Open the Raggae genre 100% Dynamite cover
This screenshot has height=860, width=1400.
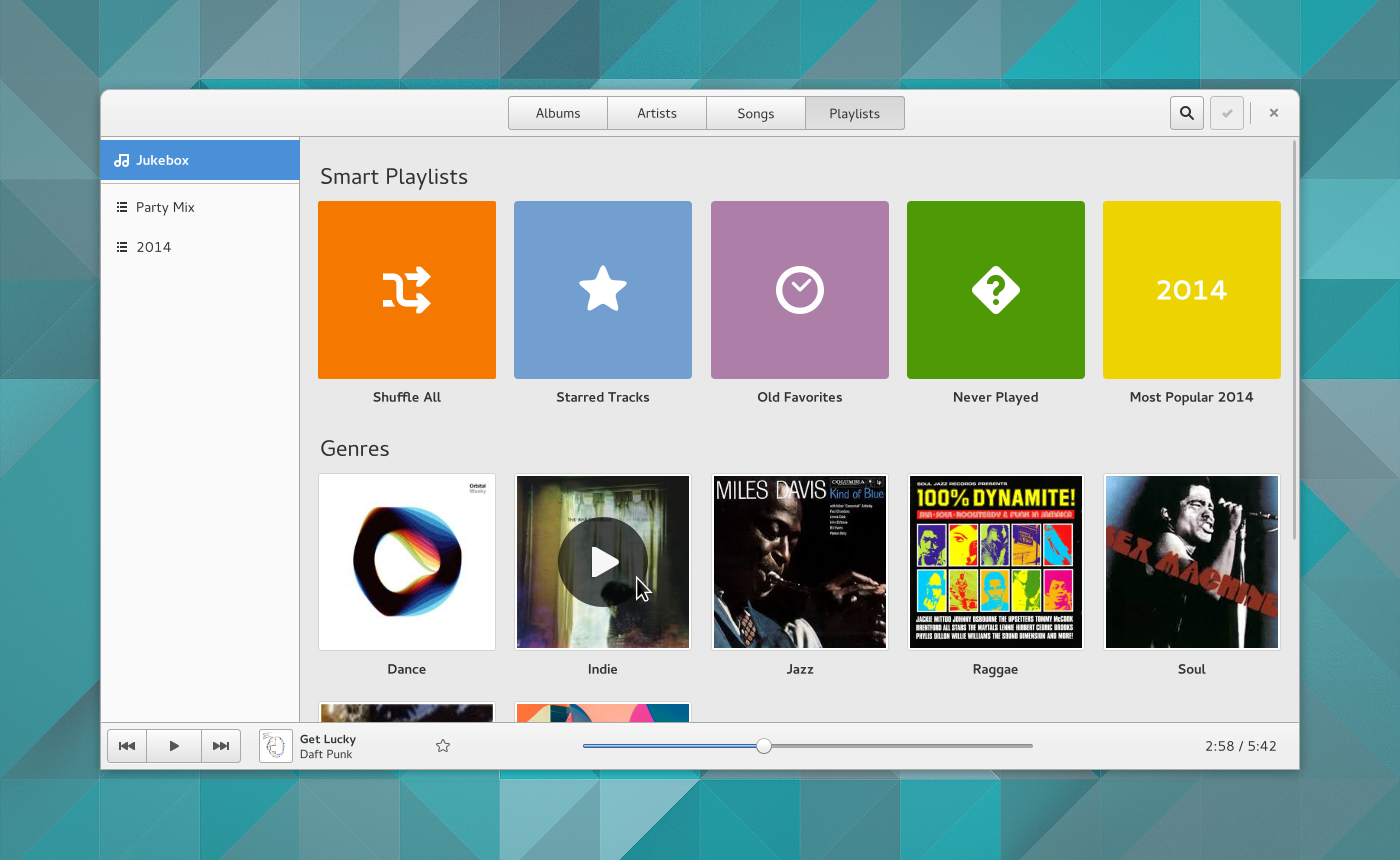click(996, 562)
